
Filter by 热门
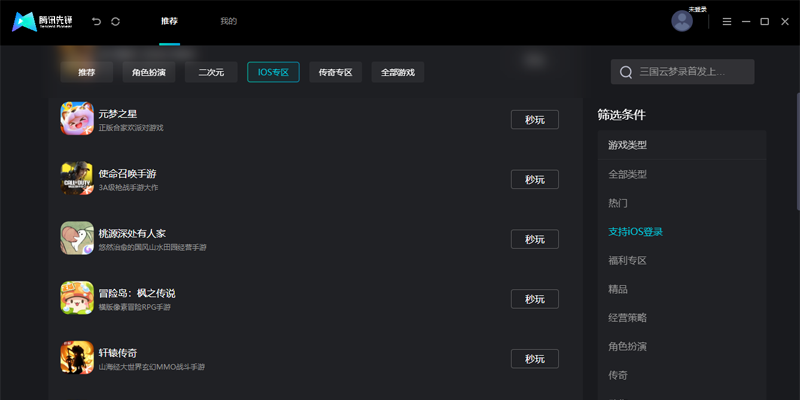(618, 203)
